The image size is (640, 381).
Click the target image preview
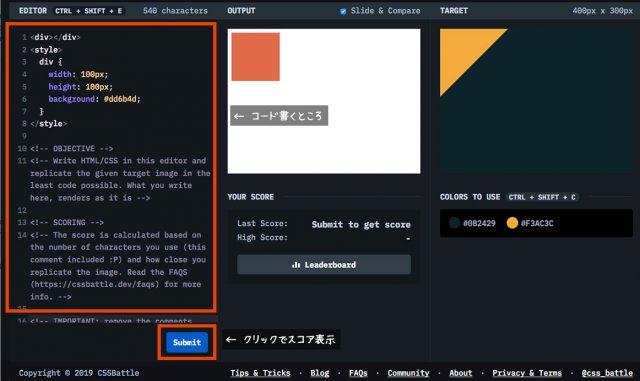pos(536,101)
